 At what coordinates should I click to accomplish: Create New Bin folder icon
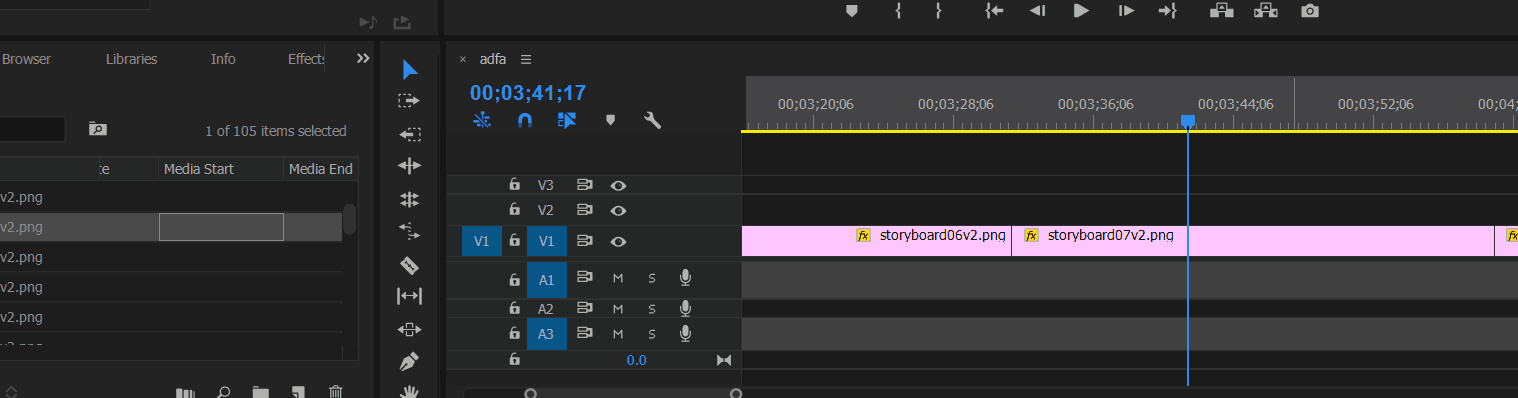click(x=261, y=392)
